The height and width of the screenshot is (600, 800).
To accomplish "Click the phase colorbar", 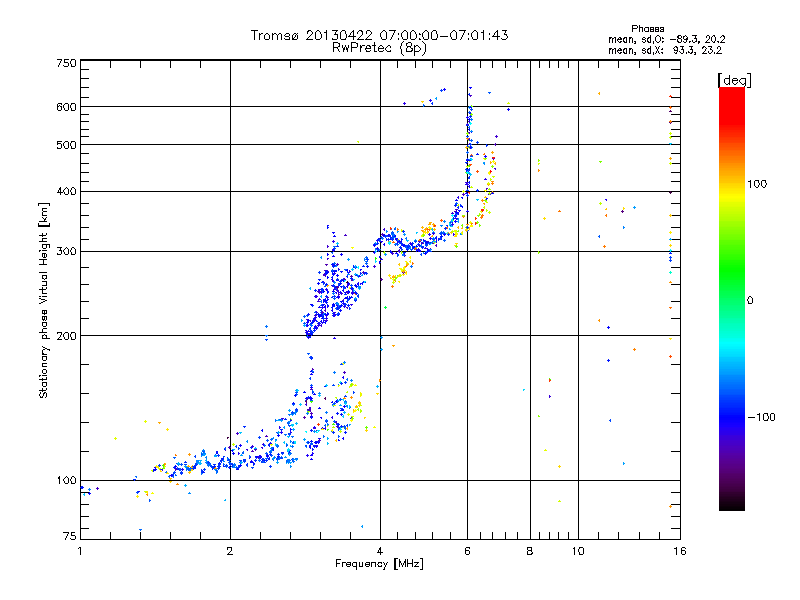I will [x=732, y=298].
